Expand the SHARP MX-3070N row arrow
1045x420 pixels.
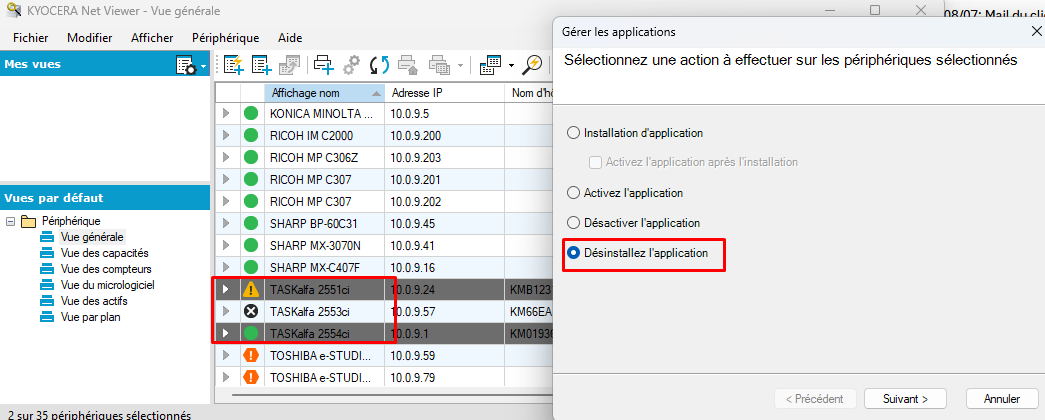pyautogui.click(x=226, y=245)
